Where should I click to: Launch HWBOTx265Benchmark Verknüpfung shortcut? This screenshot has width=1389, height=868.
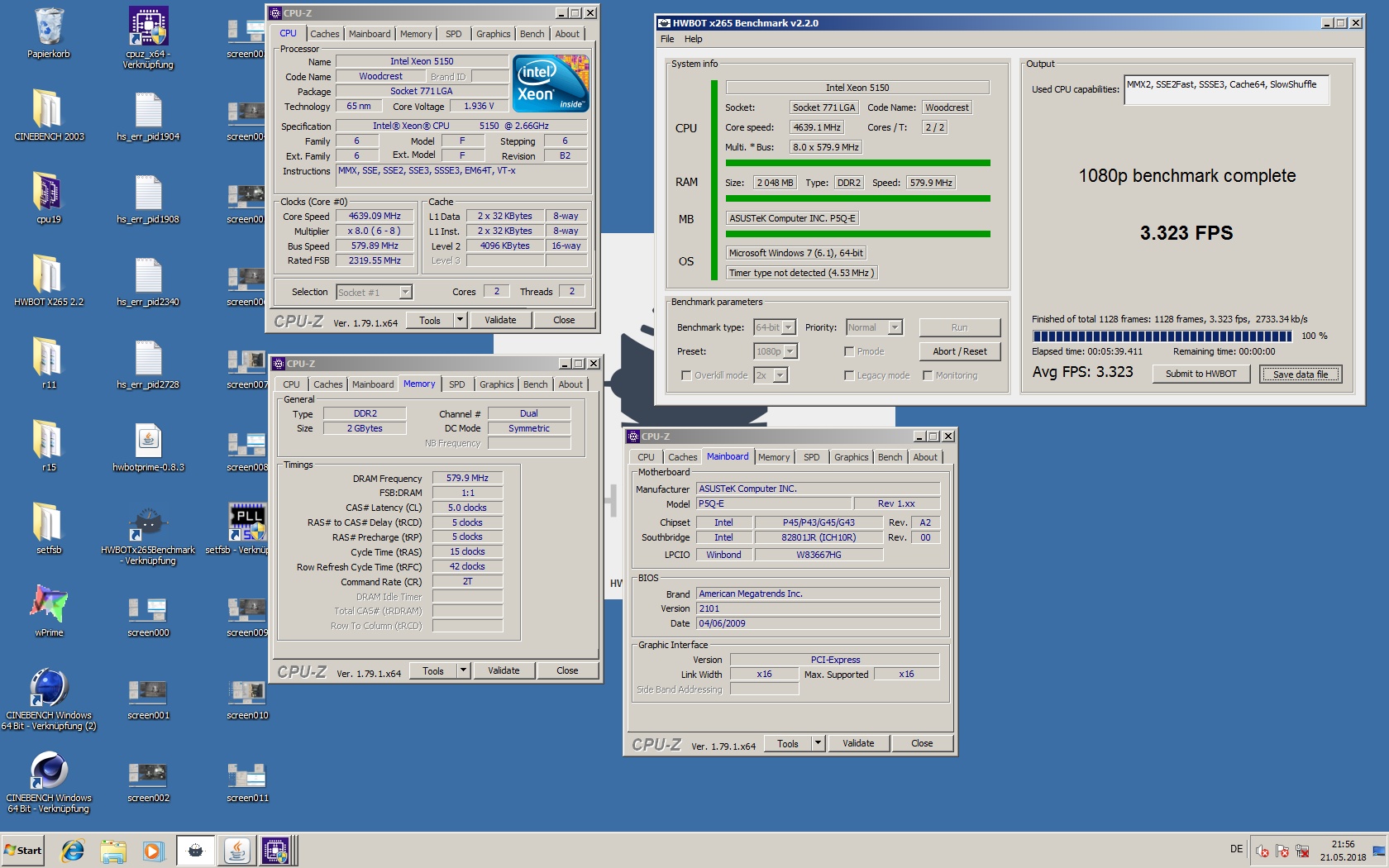148,534
